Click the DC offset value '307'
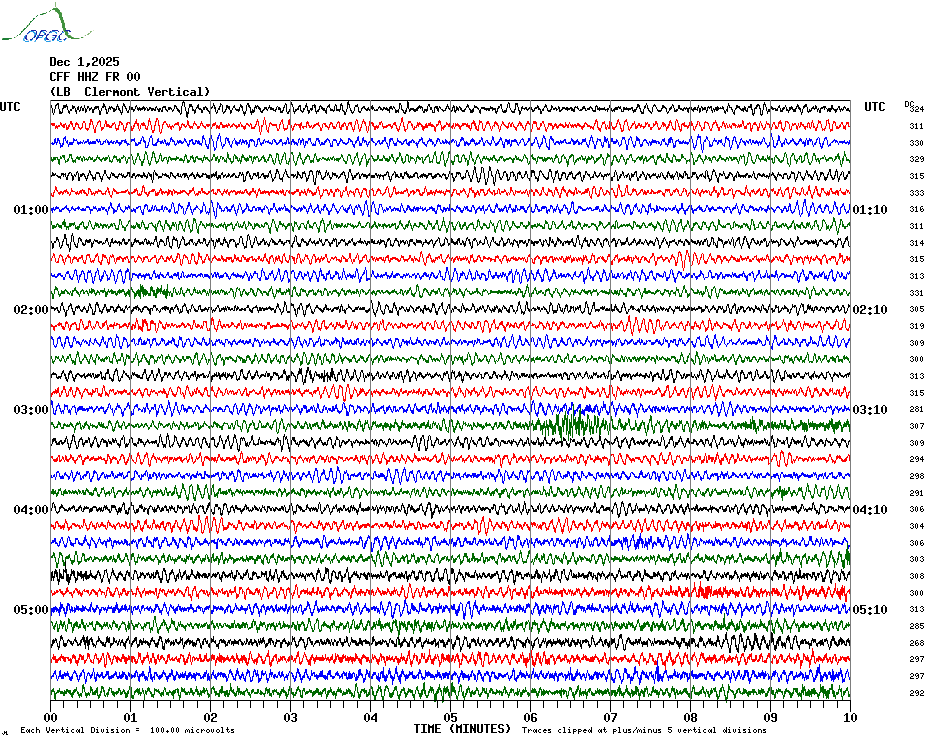Screen dimensions: 930x744 point(917,426)
